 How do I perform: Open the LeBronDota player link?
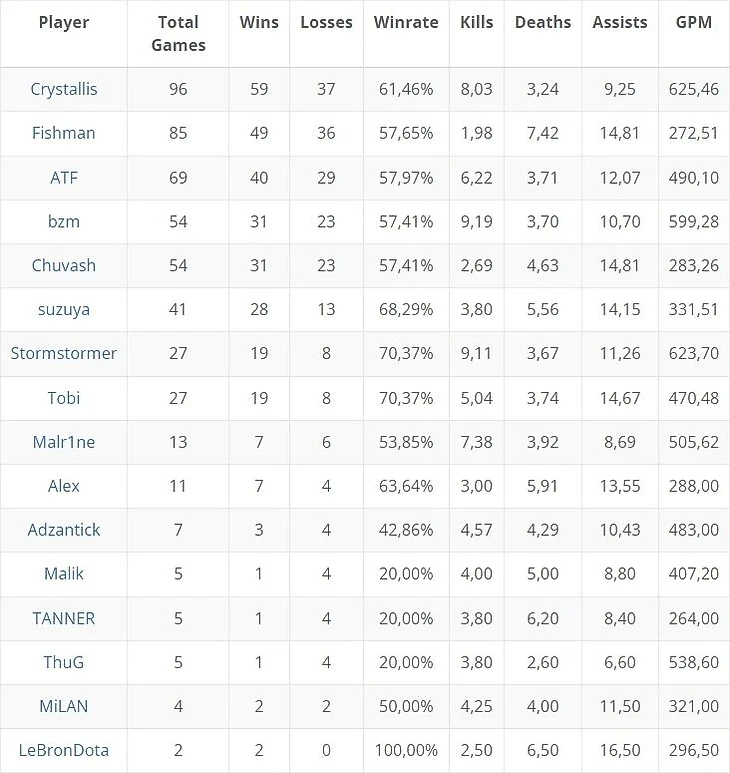tap(64, 750)
